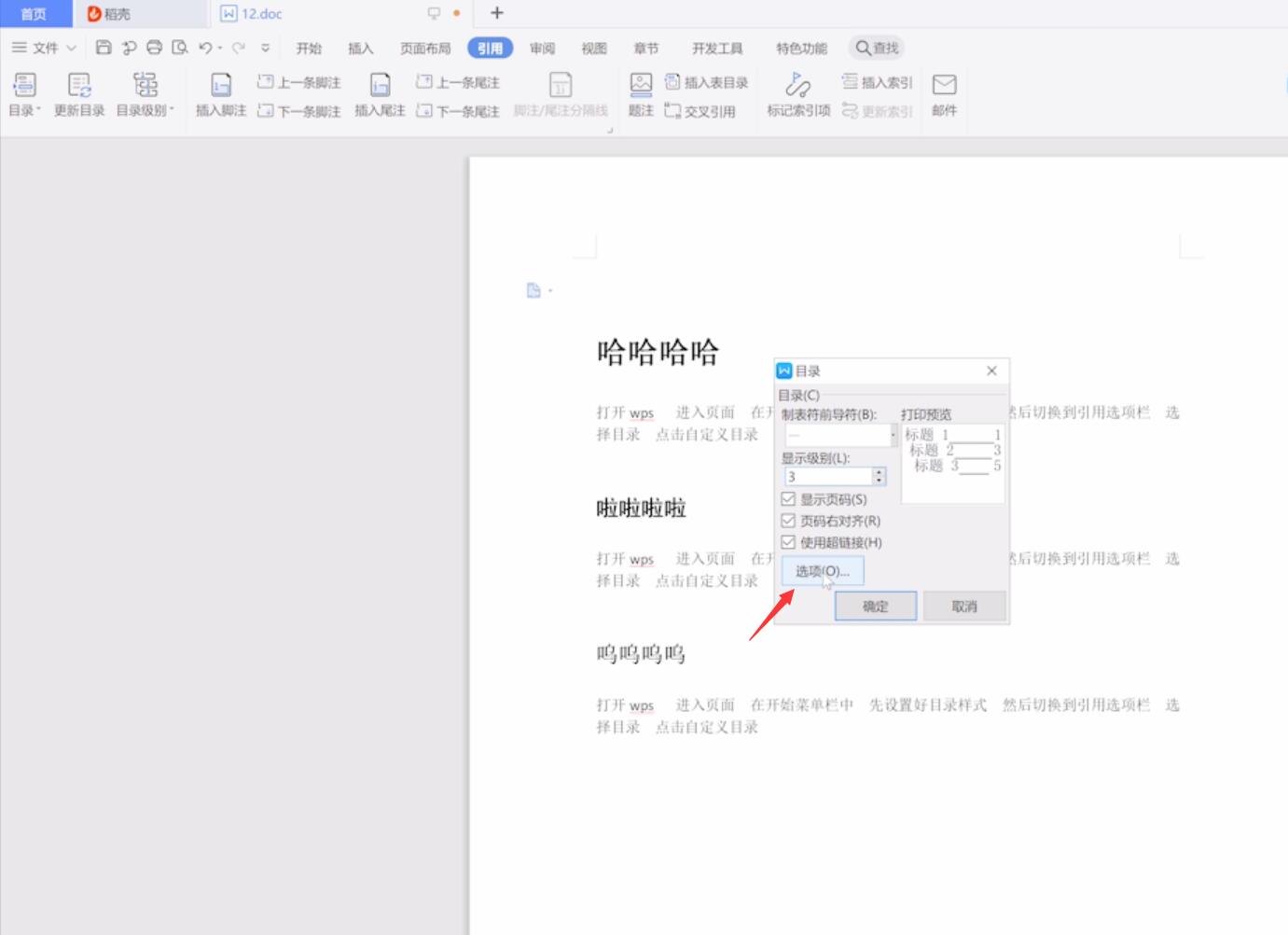Click the undo arrow icon
This screenshot has height=935, width=1288.
[x=205, y=48]
